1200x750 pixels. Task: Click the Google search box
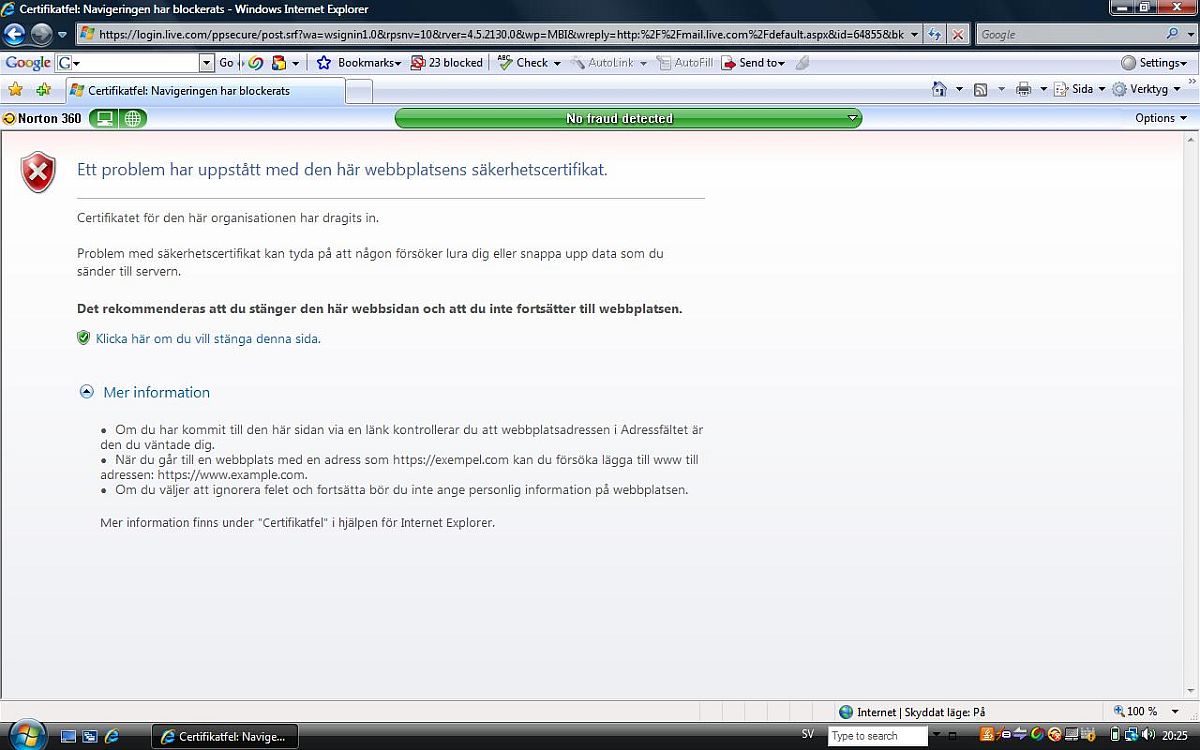point(1070,34)
